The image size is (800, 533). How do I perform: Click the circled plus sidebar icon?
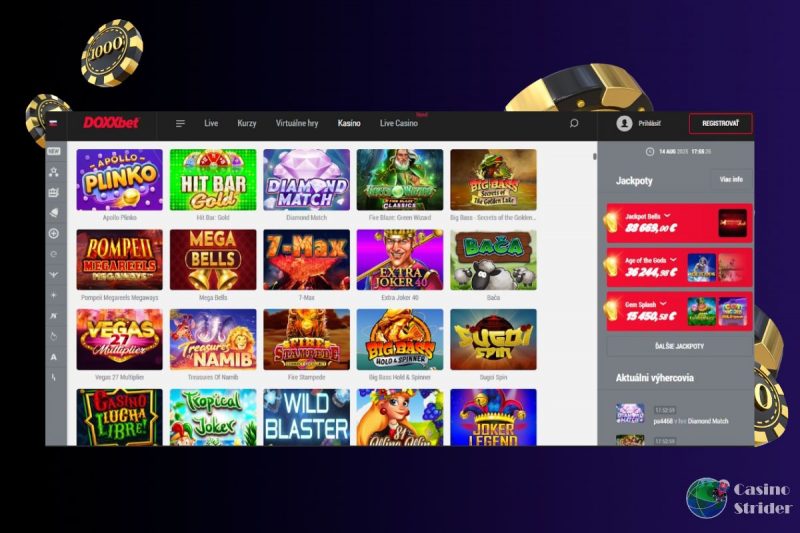(x=54, y=234)
